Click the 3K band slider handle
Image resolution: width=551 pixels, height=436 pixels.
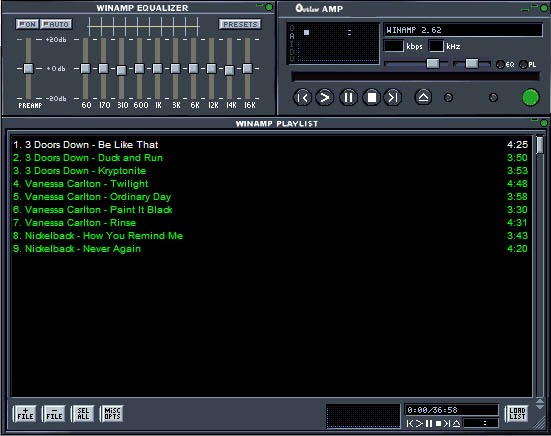click(x=175, y=69)
